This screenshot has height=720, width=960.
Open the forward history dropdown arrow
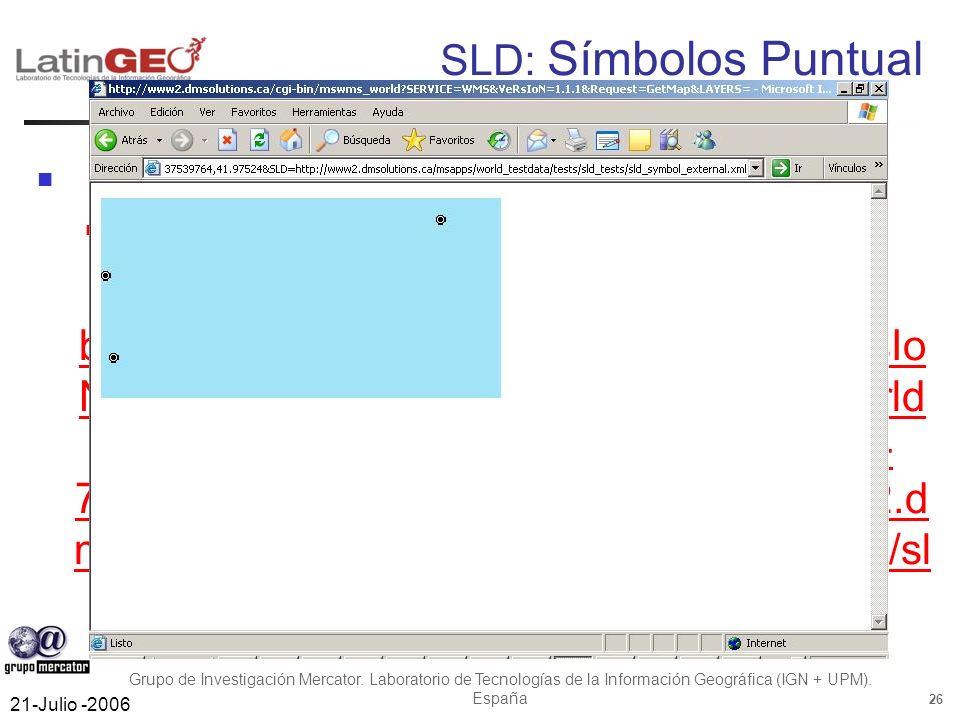(204, 140)
